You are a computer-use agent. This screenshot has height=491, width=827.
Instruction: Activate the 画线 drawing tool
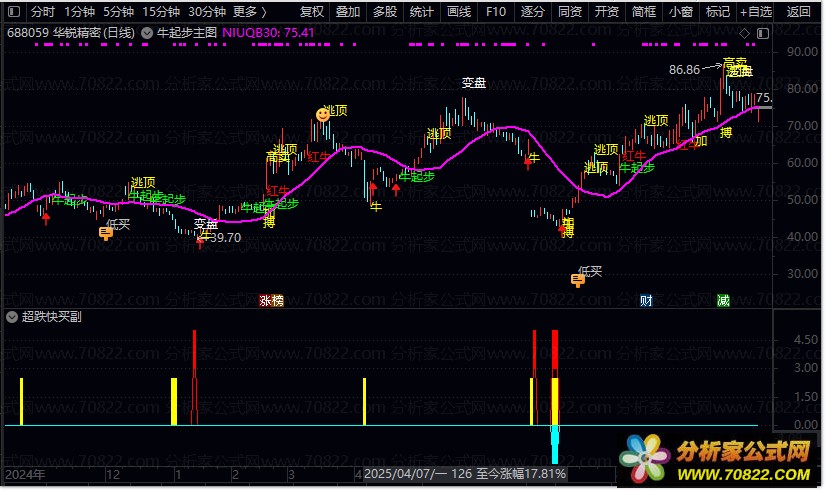pyautogui.click(x=458, y=11)
